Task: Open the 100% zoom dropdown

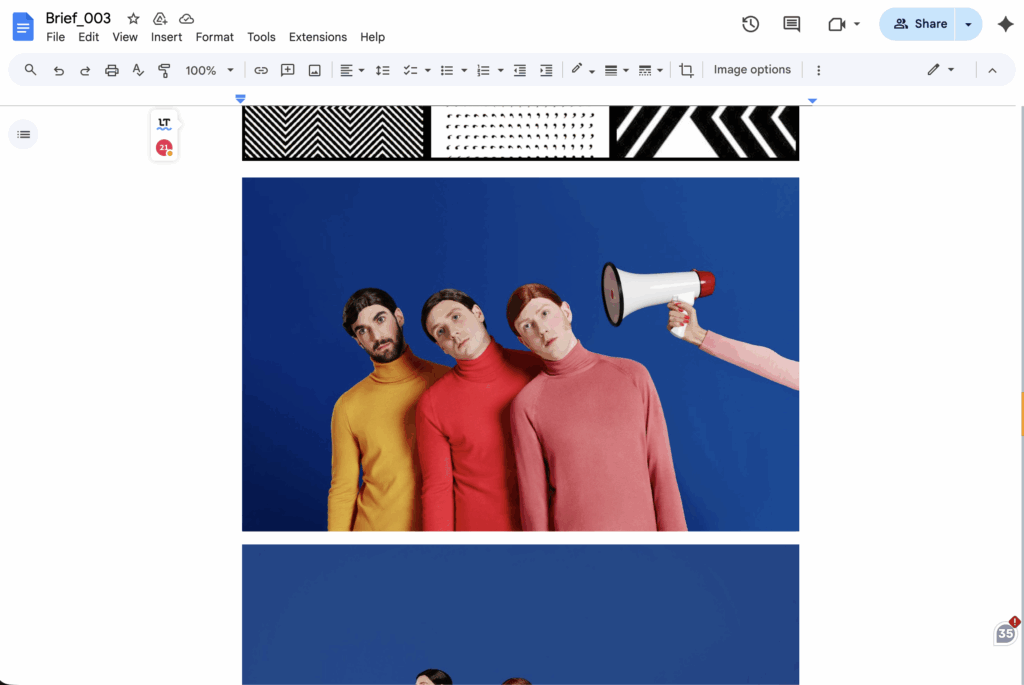Action: click(x=209, y=70)
